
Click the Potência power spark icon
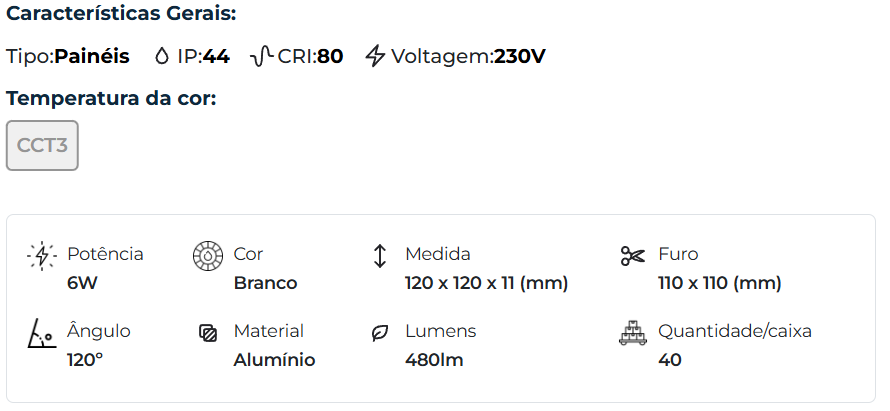[x=42, y=256]
